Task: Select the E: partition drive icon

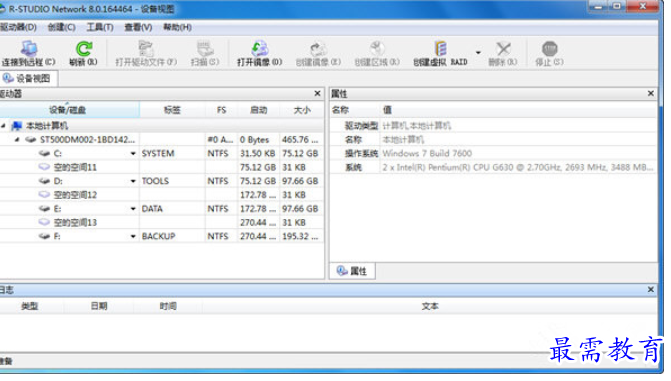Action: click(x=45, y=209)
